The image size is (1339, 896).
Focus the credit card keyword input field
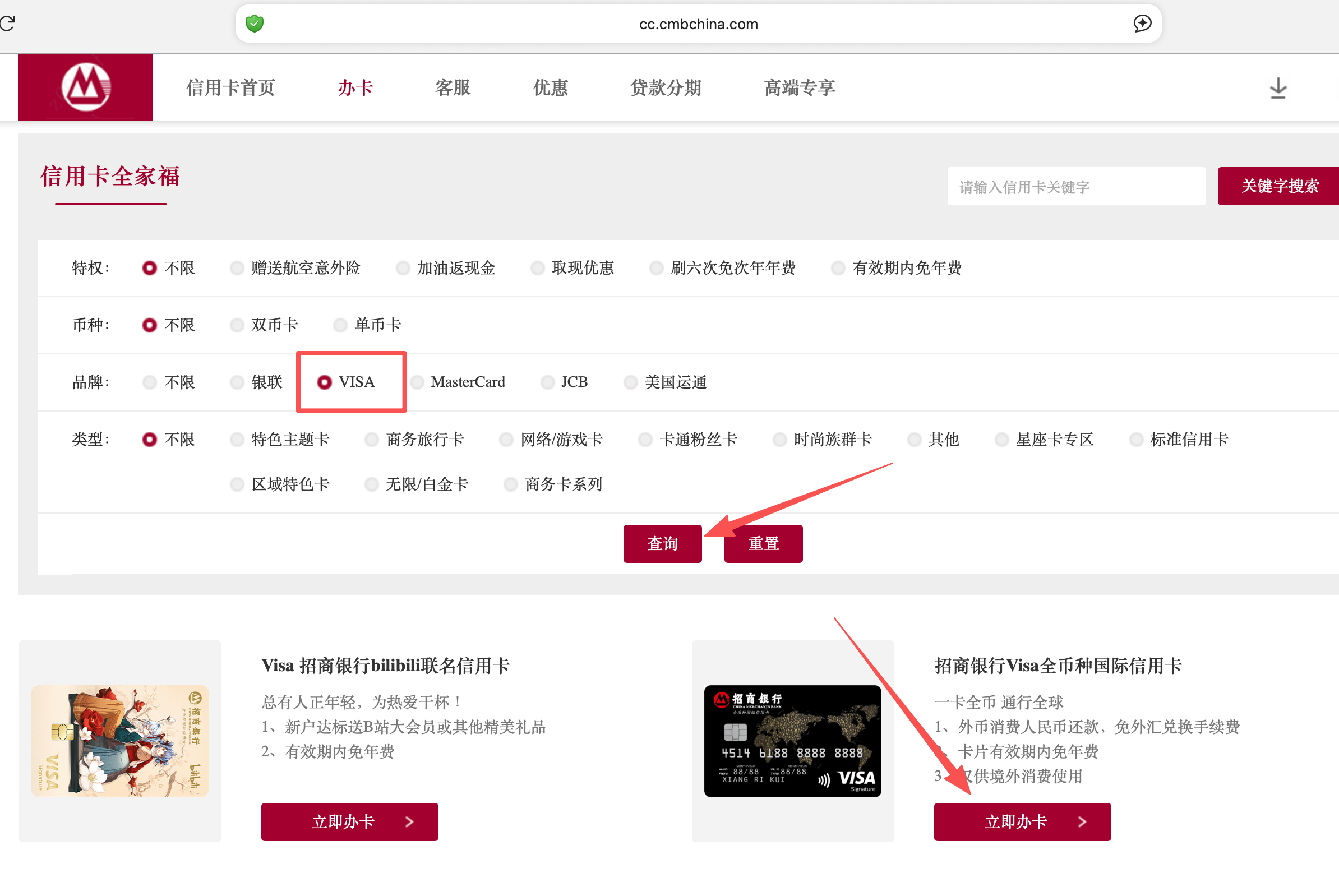(x=1075, y=186)
